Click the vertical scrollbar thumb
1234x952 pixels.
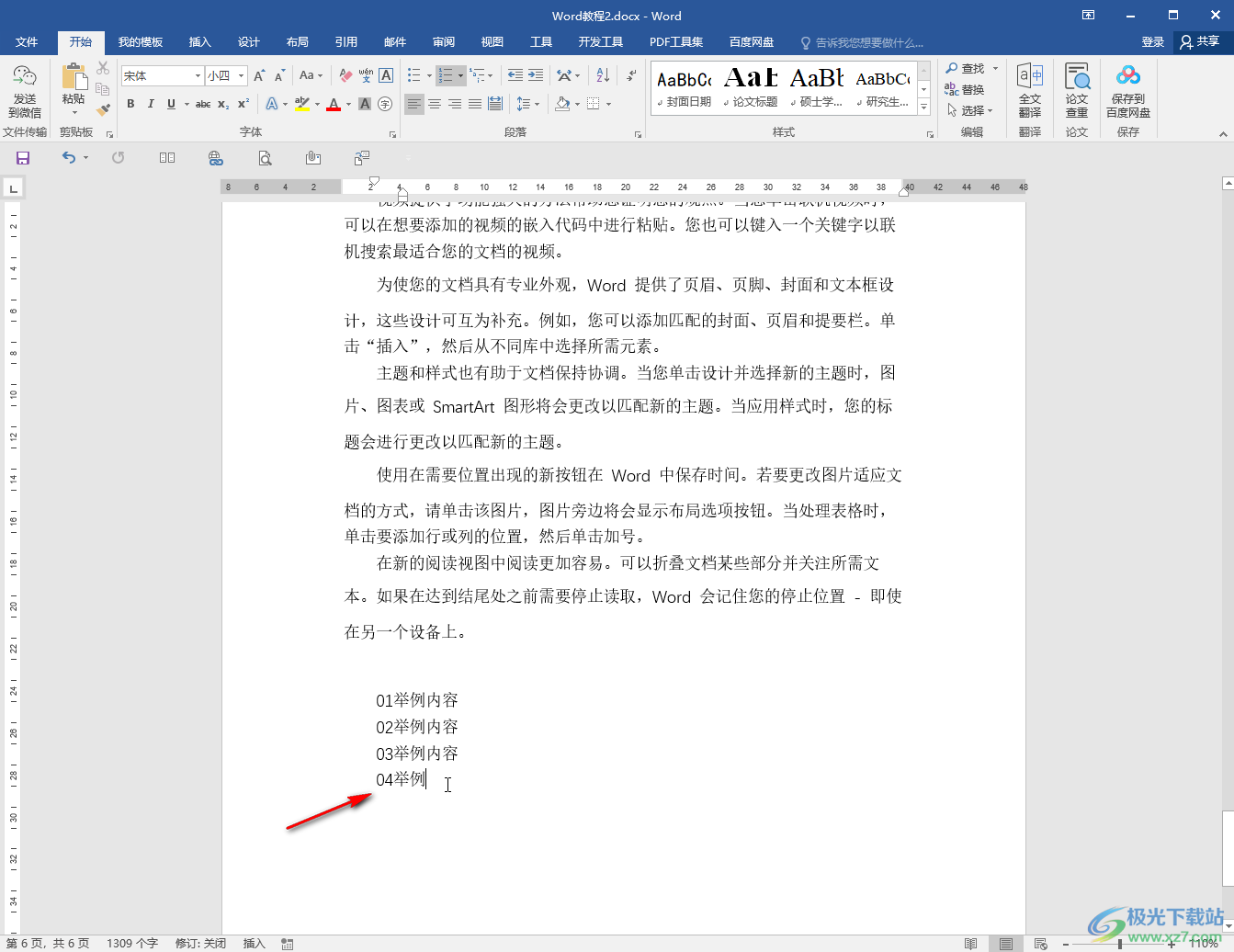pos(1228,847)
